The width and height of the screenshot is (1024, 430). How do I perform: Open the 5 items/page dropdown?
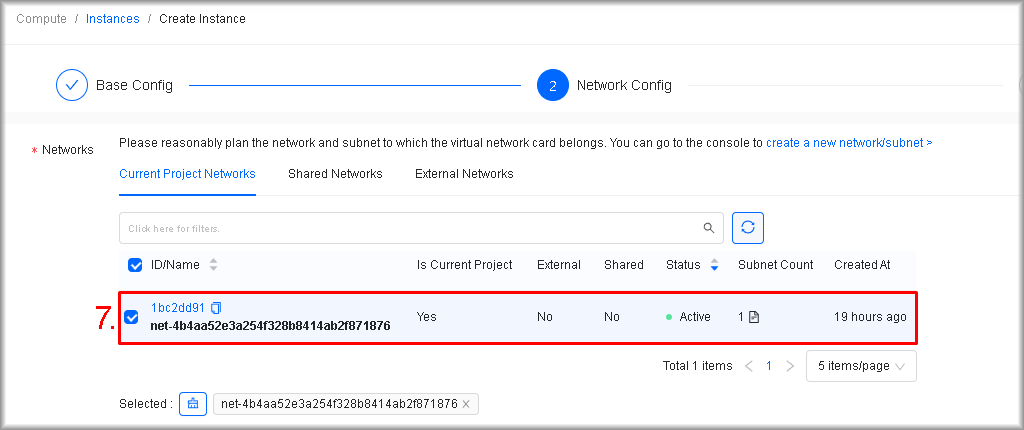860,366
